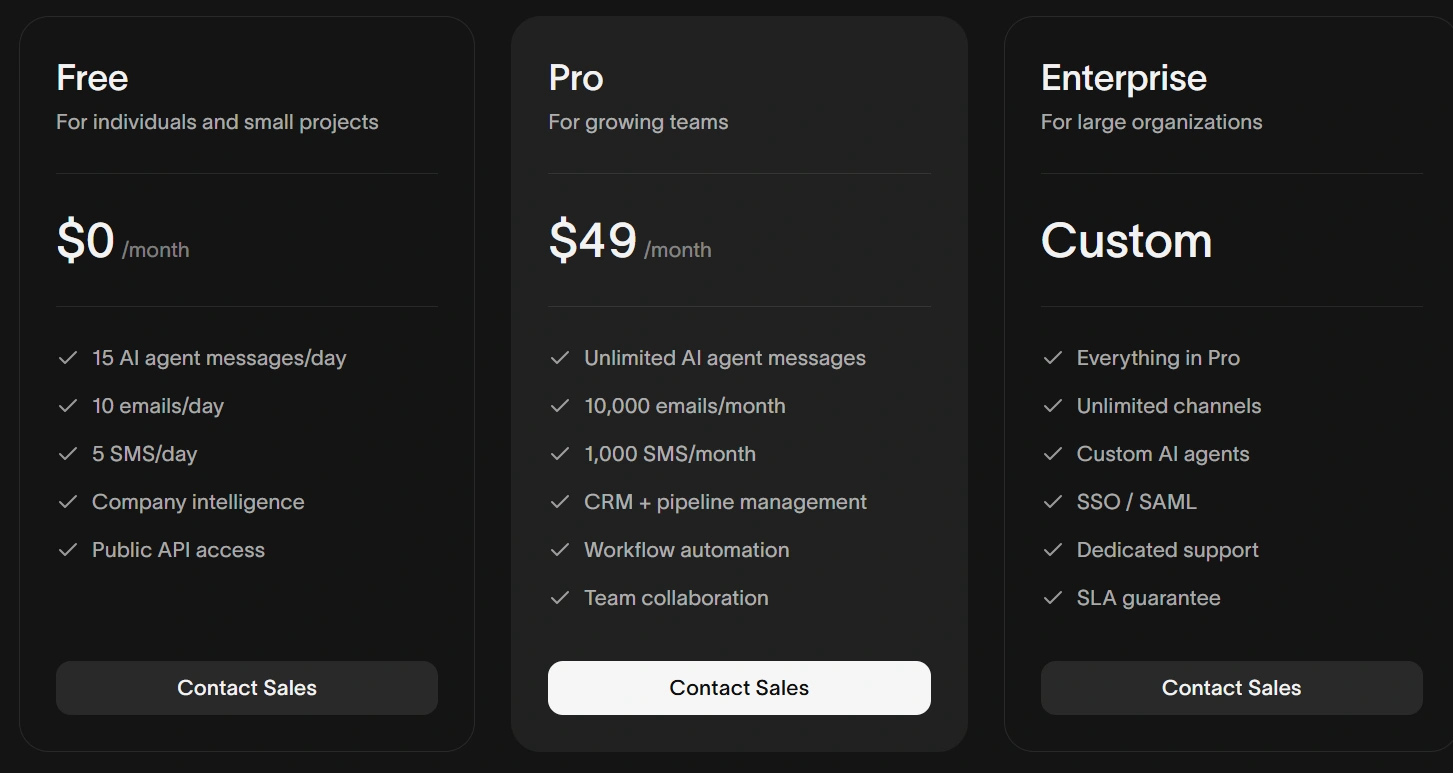Viewport: 1453px width, 773px height.
Task: Click the CRM + pipeline management feature
Action: [725, 502]
